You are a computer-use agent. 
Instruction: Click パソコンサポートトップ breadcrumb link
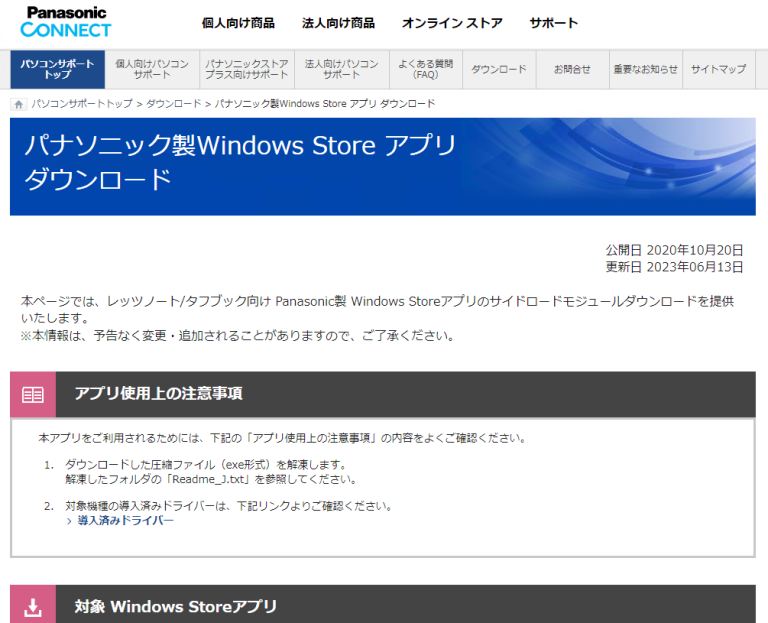click(x=84, y=104)
